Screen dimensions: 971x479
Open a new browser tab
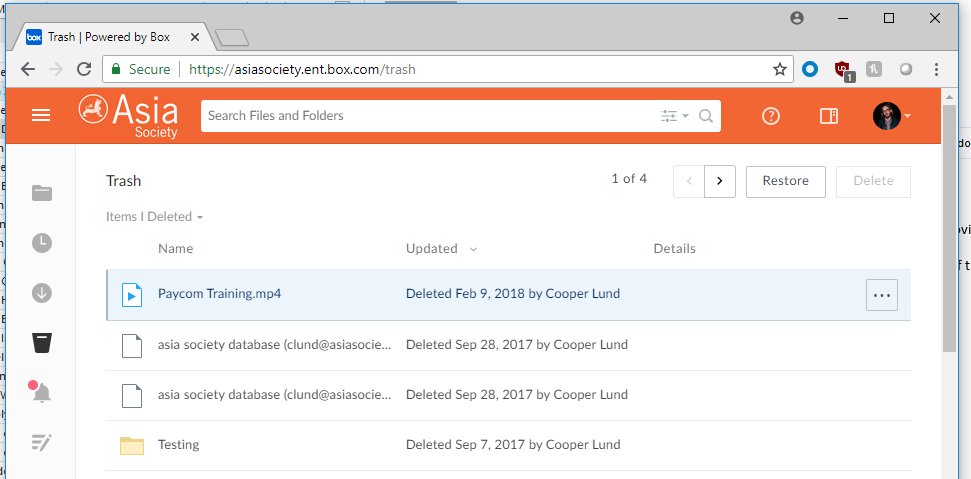click(x=232, y=38)
